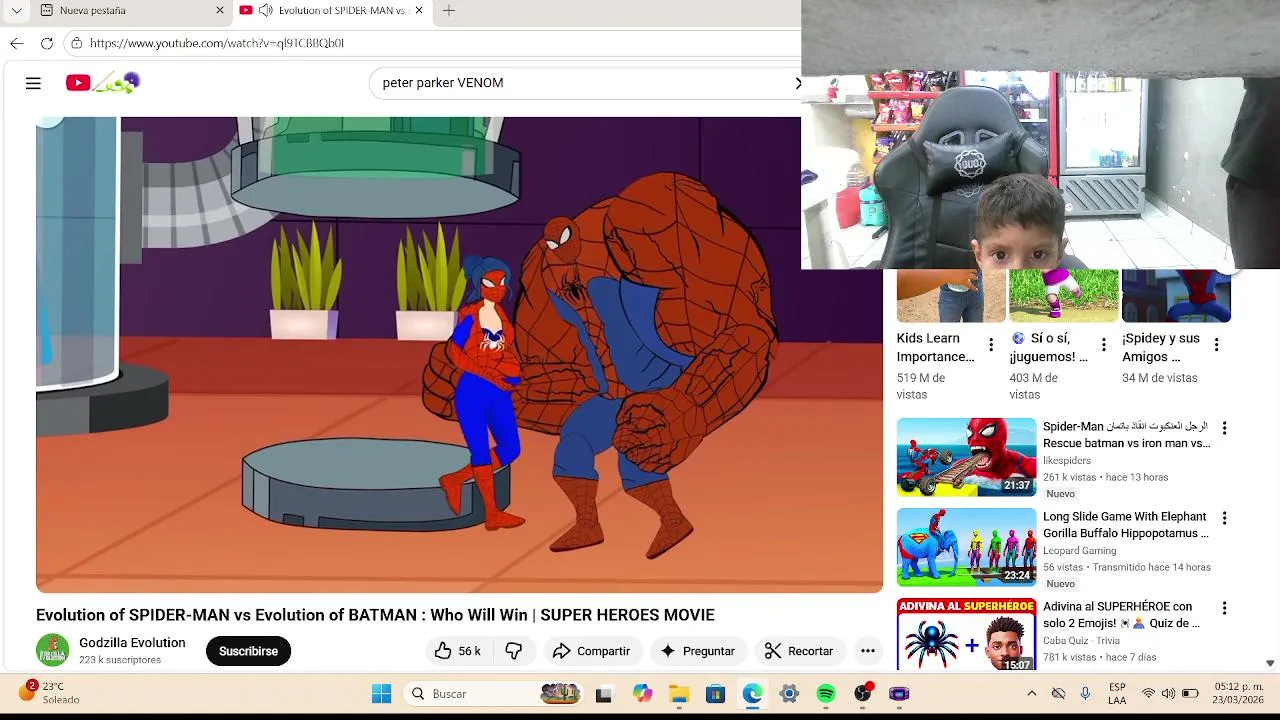1280x720 pixels.
Task: Open the Adivina al SUPERHÉROE thumbnail
Action: pos(966,635)
